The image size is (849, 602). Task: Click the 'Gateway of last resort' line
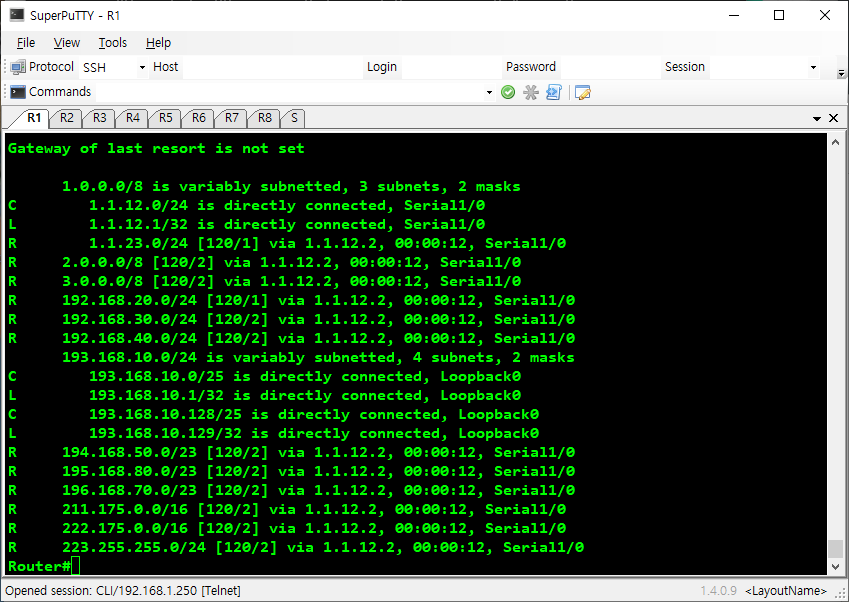point(156,148)
